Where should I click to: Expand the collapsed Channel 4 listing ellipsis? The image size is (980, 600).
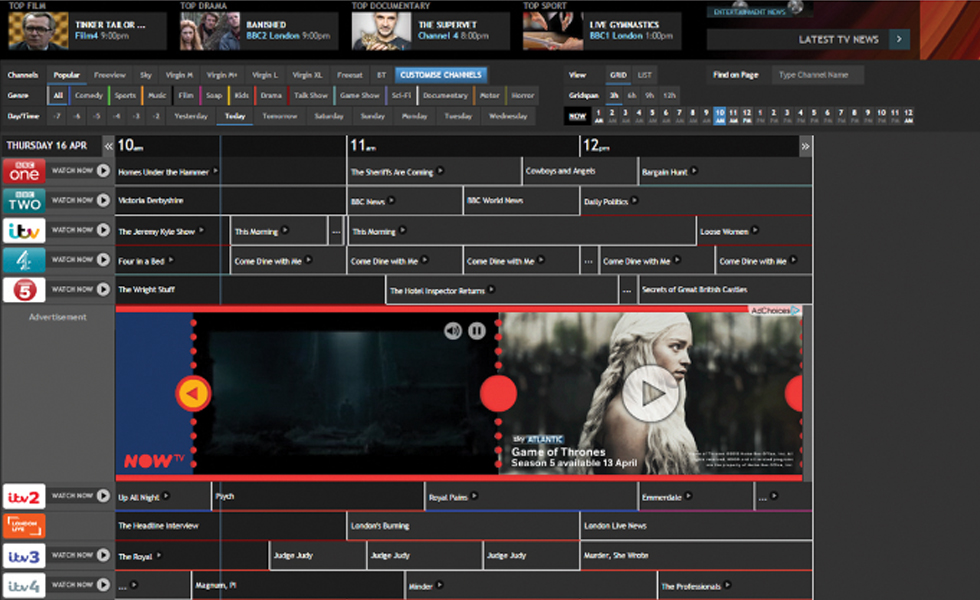point(588,261)
